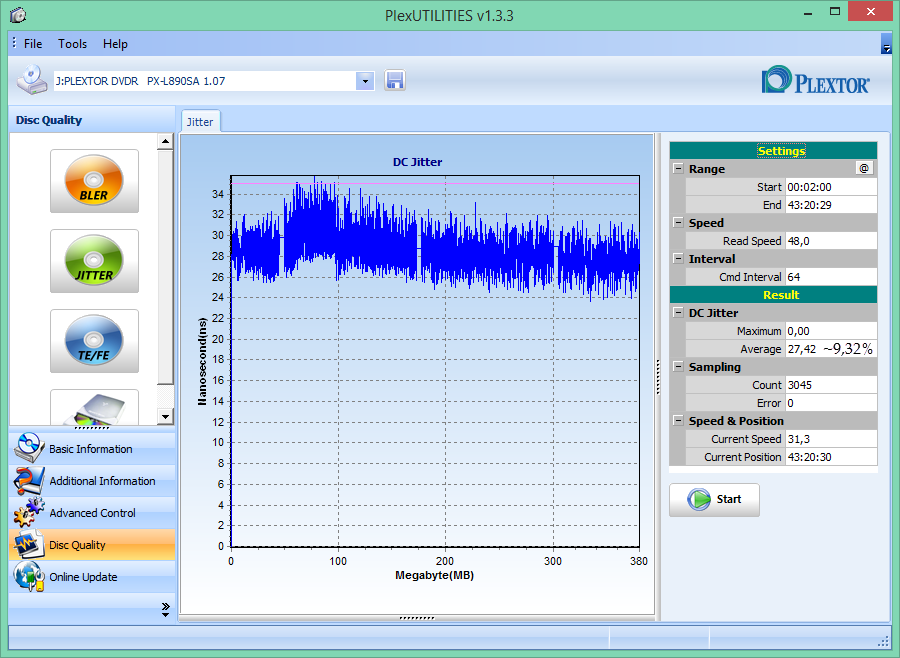Click the toolbar options arrow at menu bar end
Image resolution: width=900 pixels, height=658 pixels.
pos(886,44)
